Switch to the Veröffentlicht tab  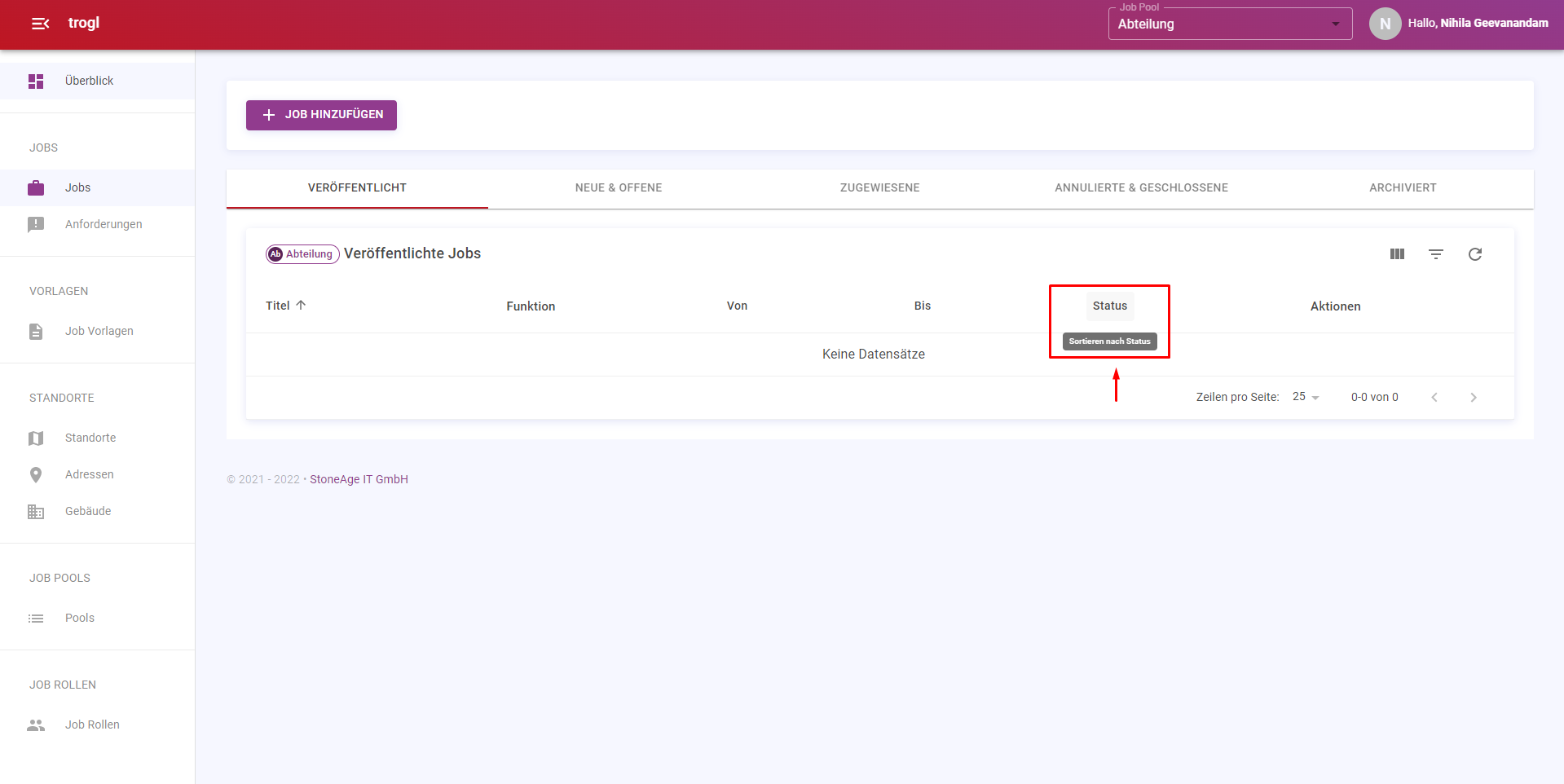pyautogui.click(x=357, y=188)
